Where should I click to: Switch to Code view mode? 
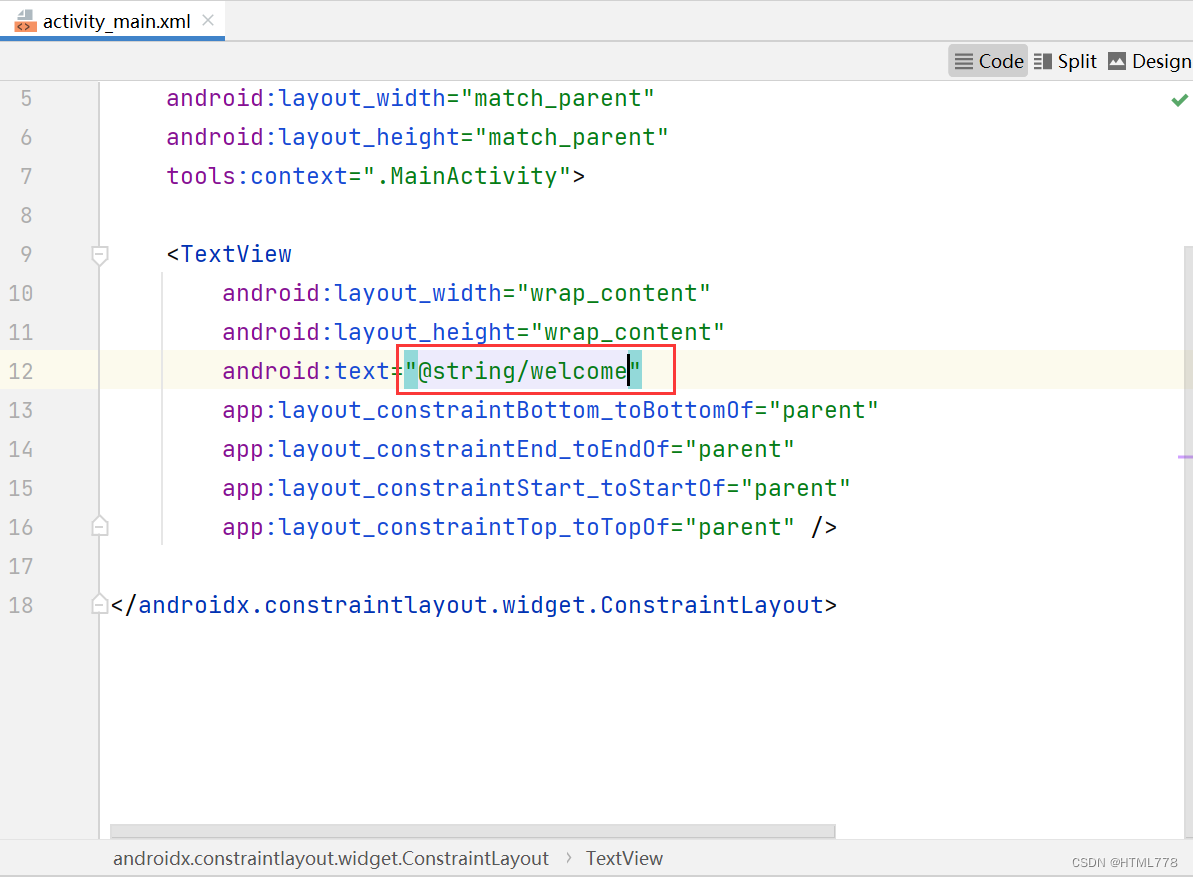pos(988,61)
